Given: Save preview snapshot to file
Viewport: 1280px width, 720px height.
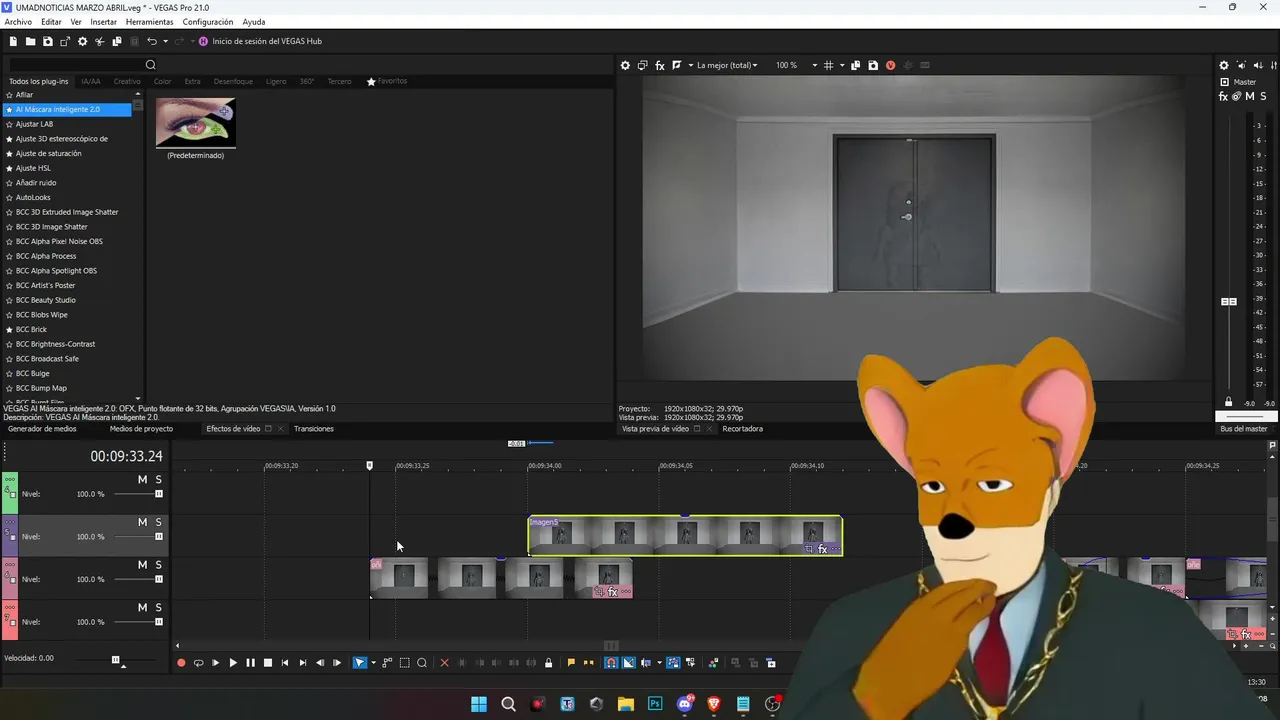Looking at the screenshot, I should point(873,65).
